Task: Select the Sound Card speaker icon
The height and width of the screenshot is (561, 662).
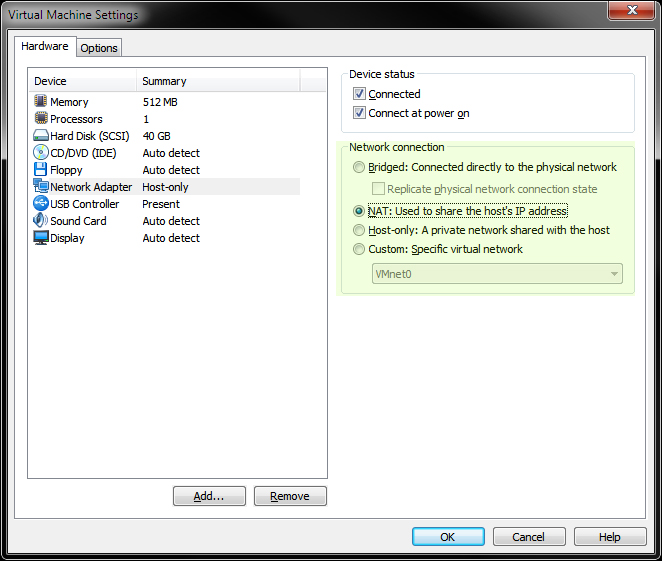Action: pyautogui.click(x=41, y=221)
